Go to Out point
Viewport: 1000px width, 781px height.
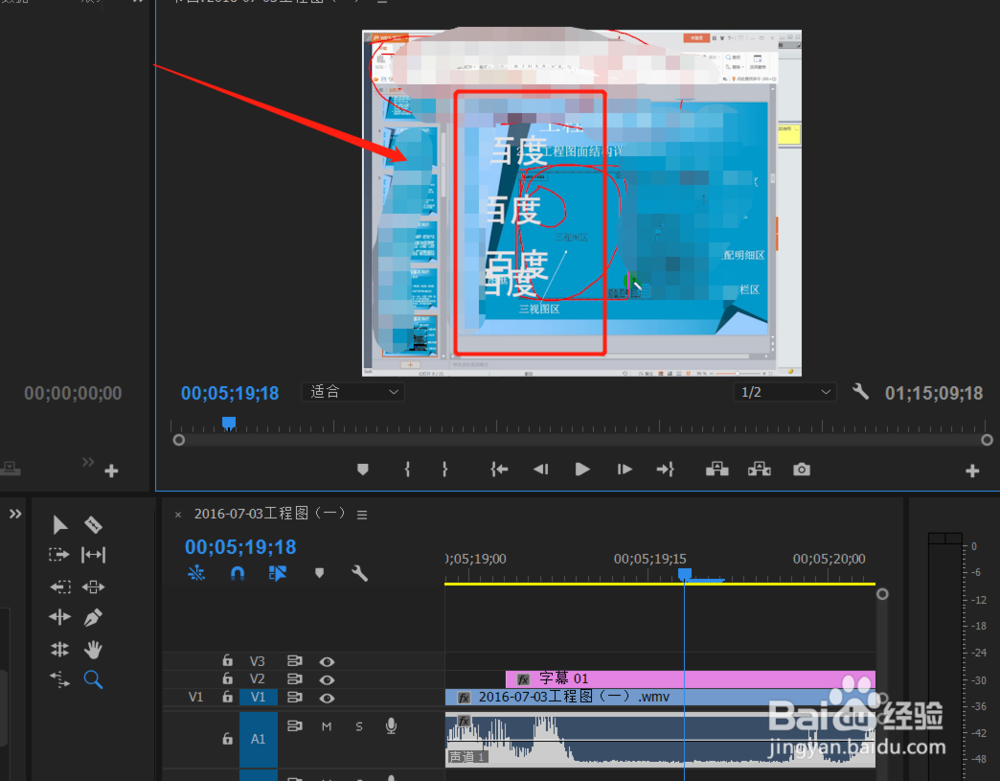click(x=665, y=470)
